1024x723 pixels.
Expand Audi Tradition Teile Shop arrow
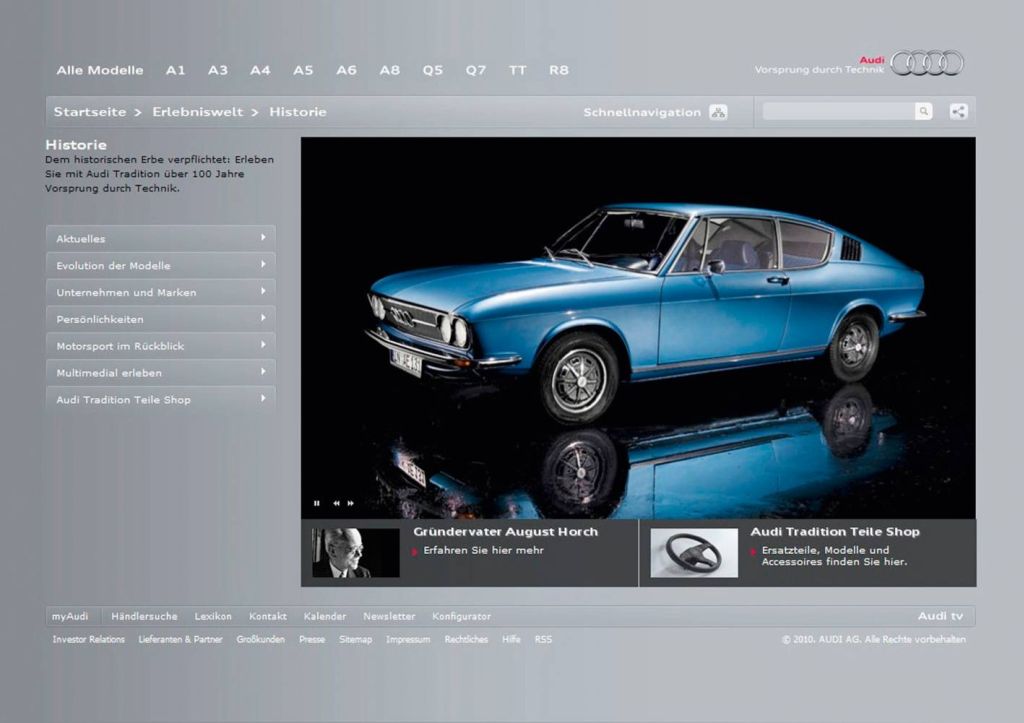pos(263,398)
